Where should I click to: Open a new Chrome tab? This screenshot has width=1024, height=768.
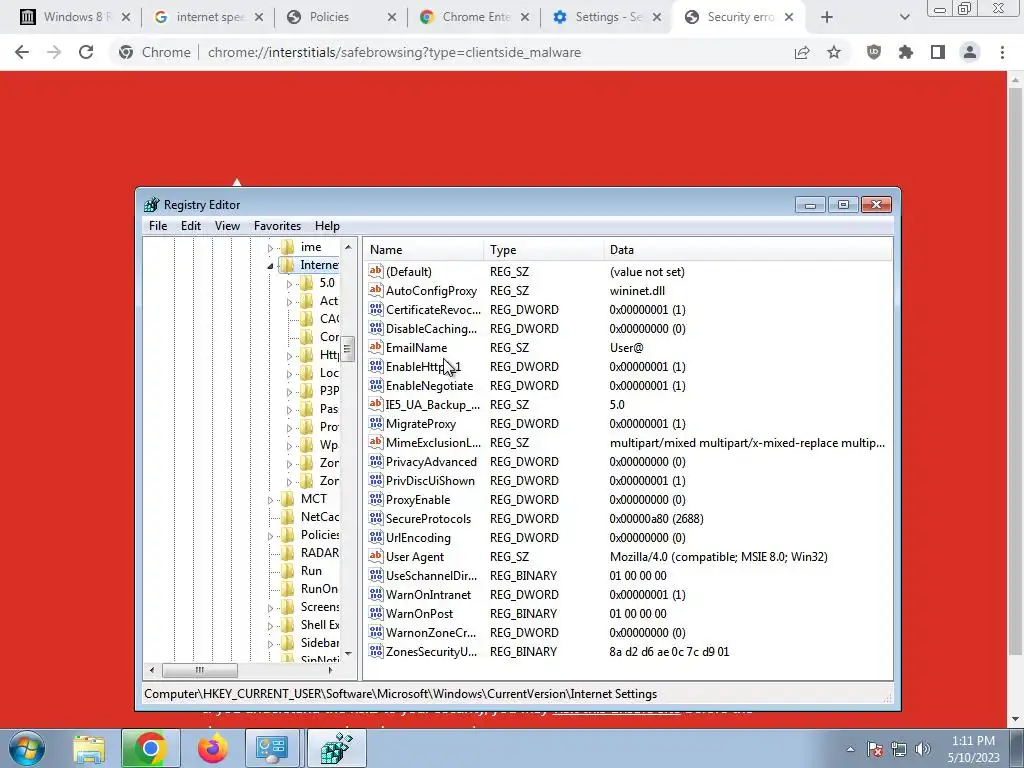point(827,17)
